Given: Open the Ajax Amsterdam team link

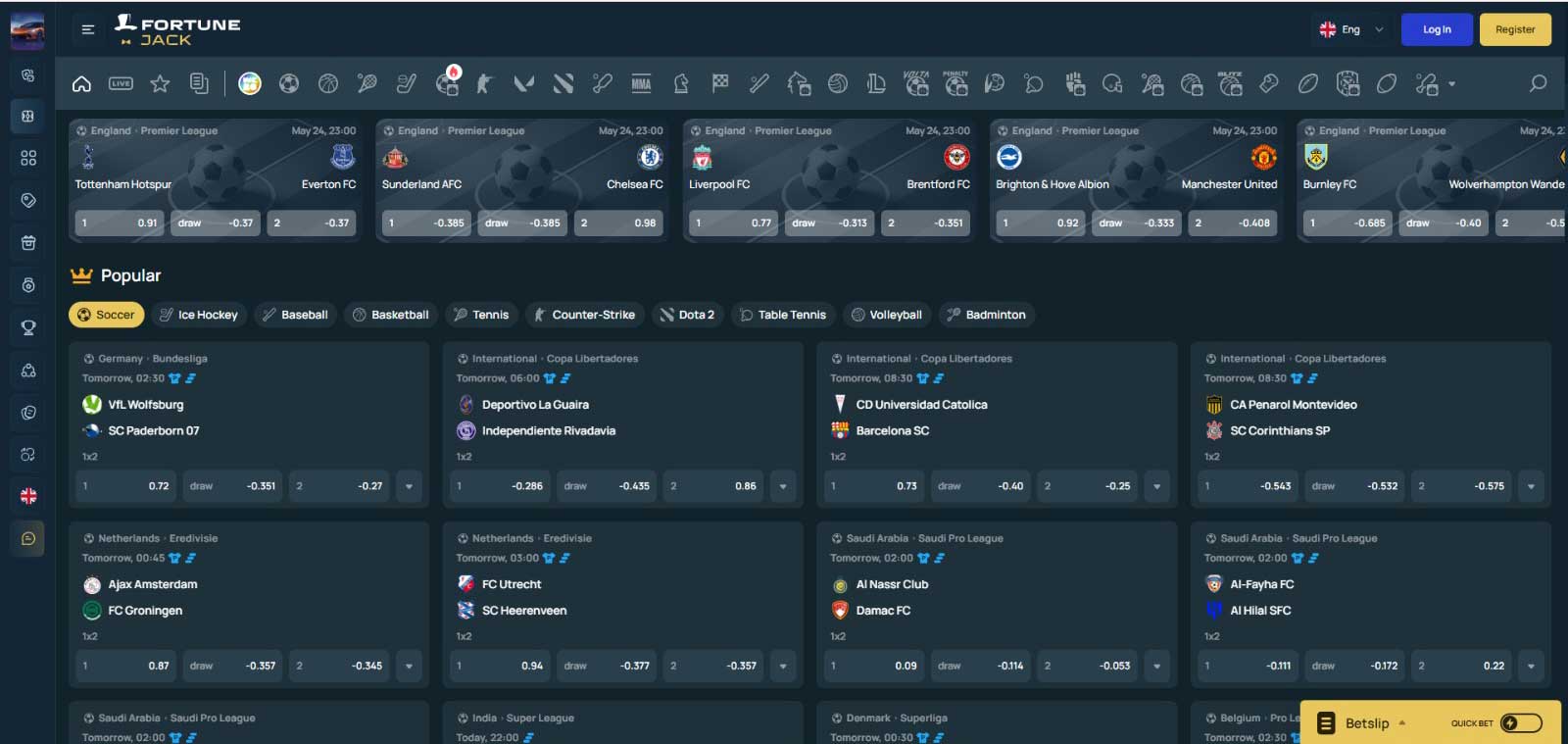Looking at the screenshot, I should click(x=153, y=584).
